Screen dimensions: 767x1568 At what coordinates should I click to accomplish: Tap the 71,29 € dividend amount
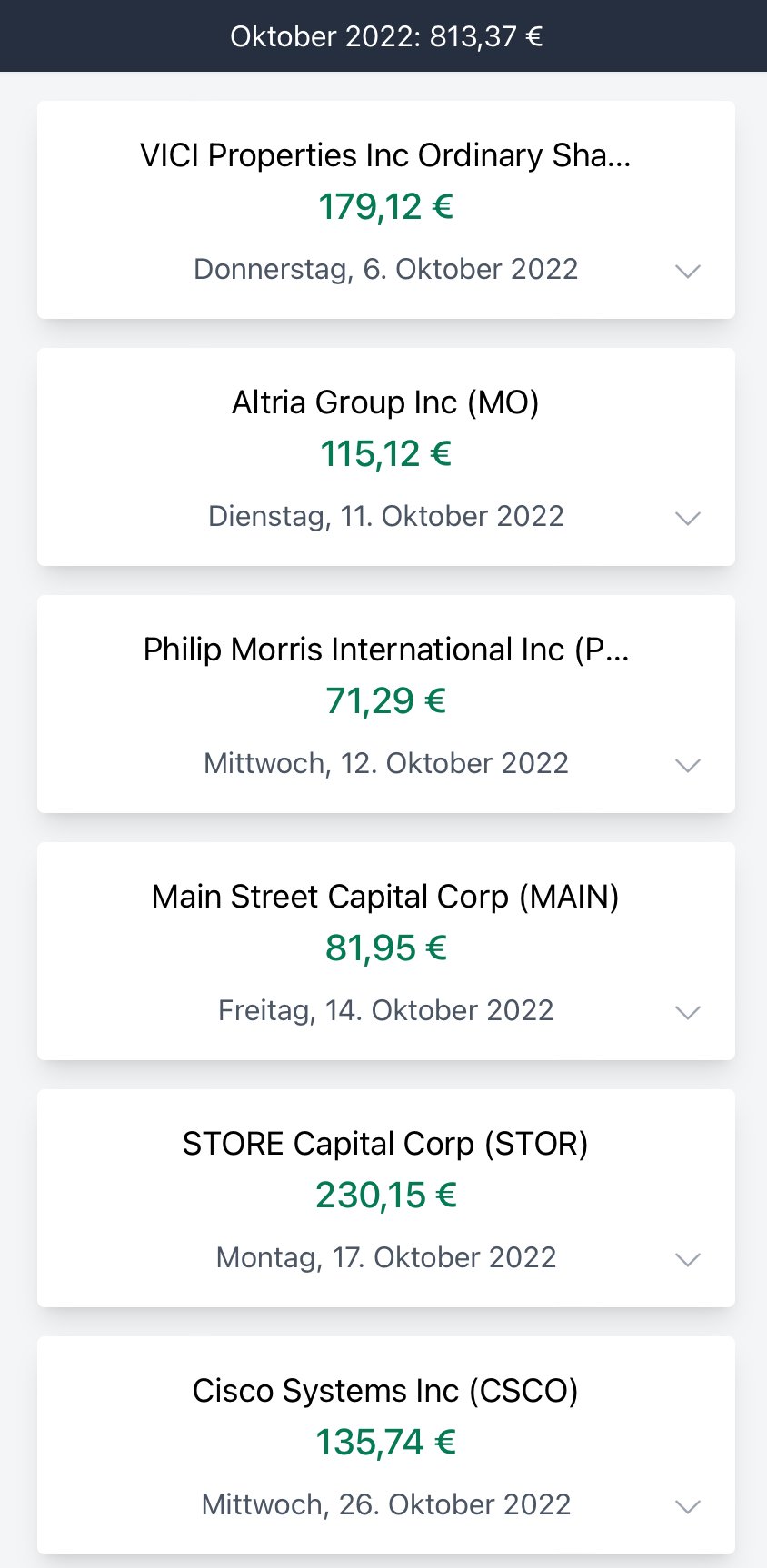[385, 701]
